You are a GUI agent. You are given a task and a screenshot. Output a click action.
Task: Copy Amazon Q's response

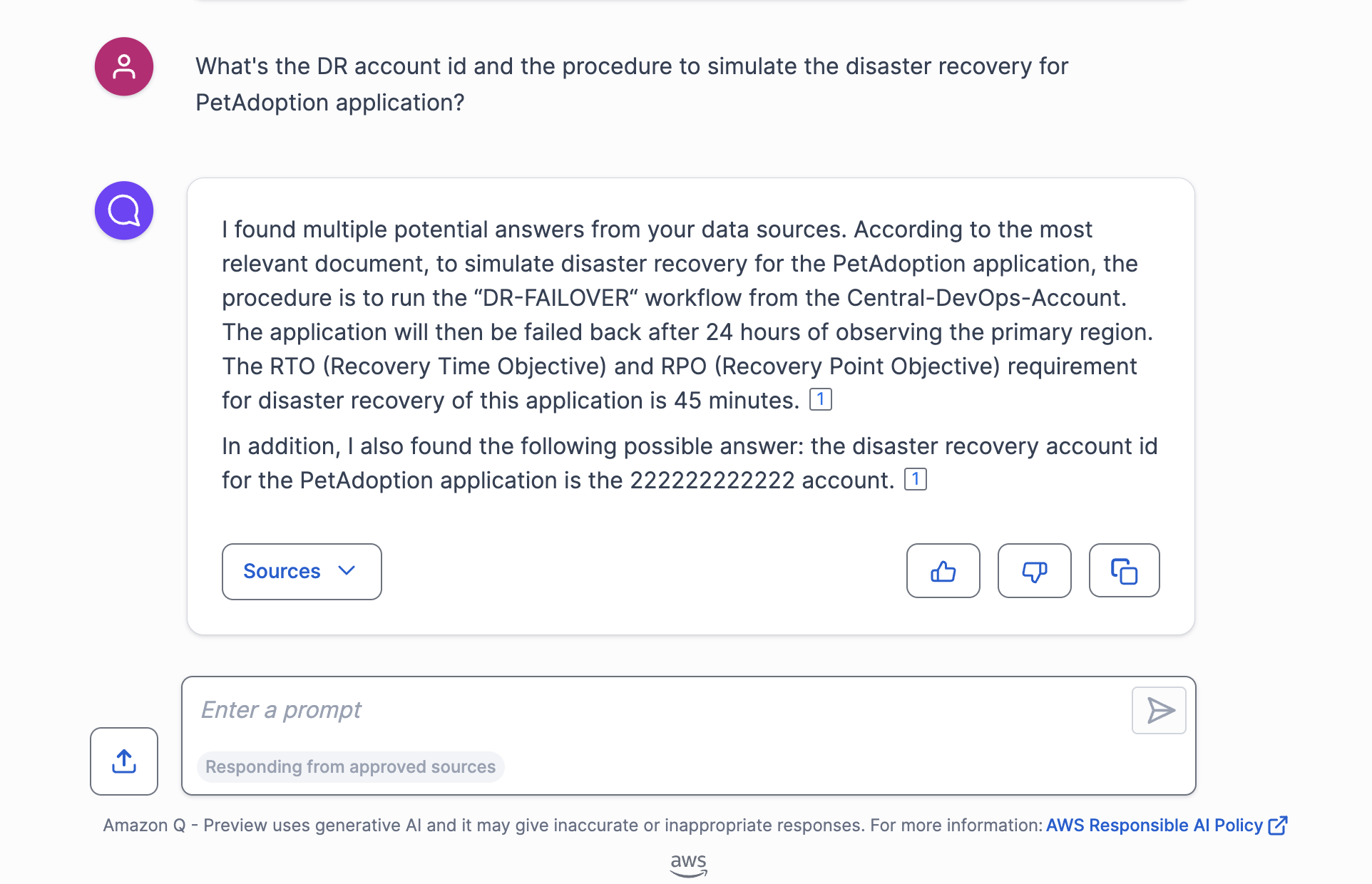pyautogui.click(x=1124, y=570)
